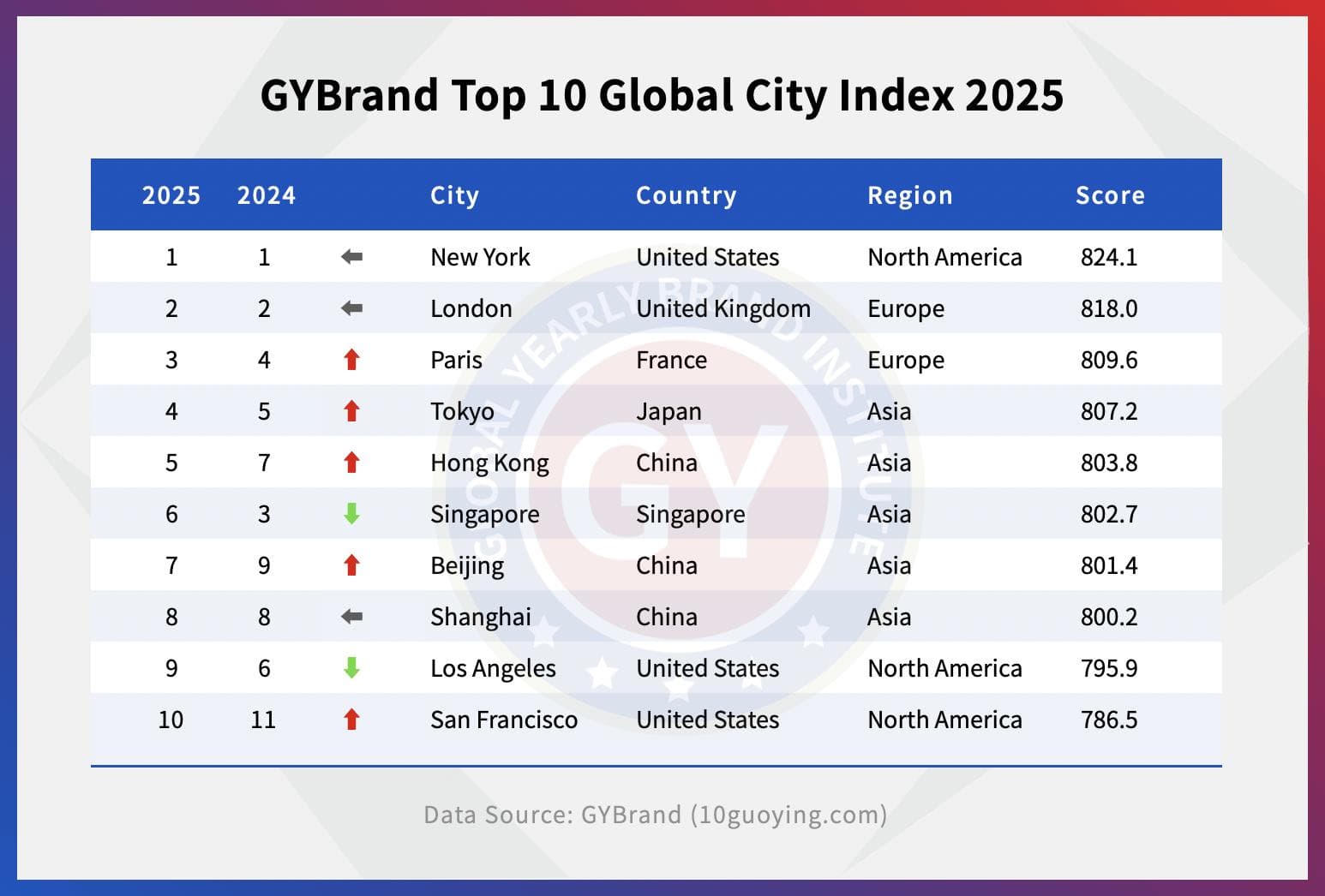The width and height of the screenshot is (1325, 896).
Task: Click United States in the New York row
Action: coord(708,257)
